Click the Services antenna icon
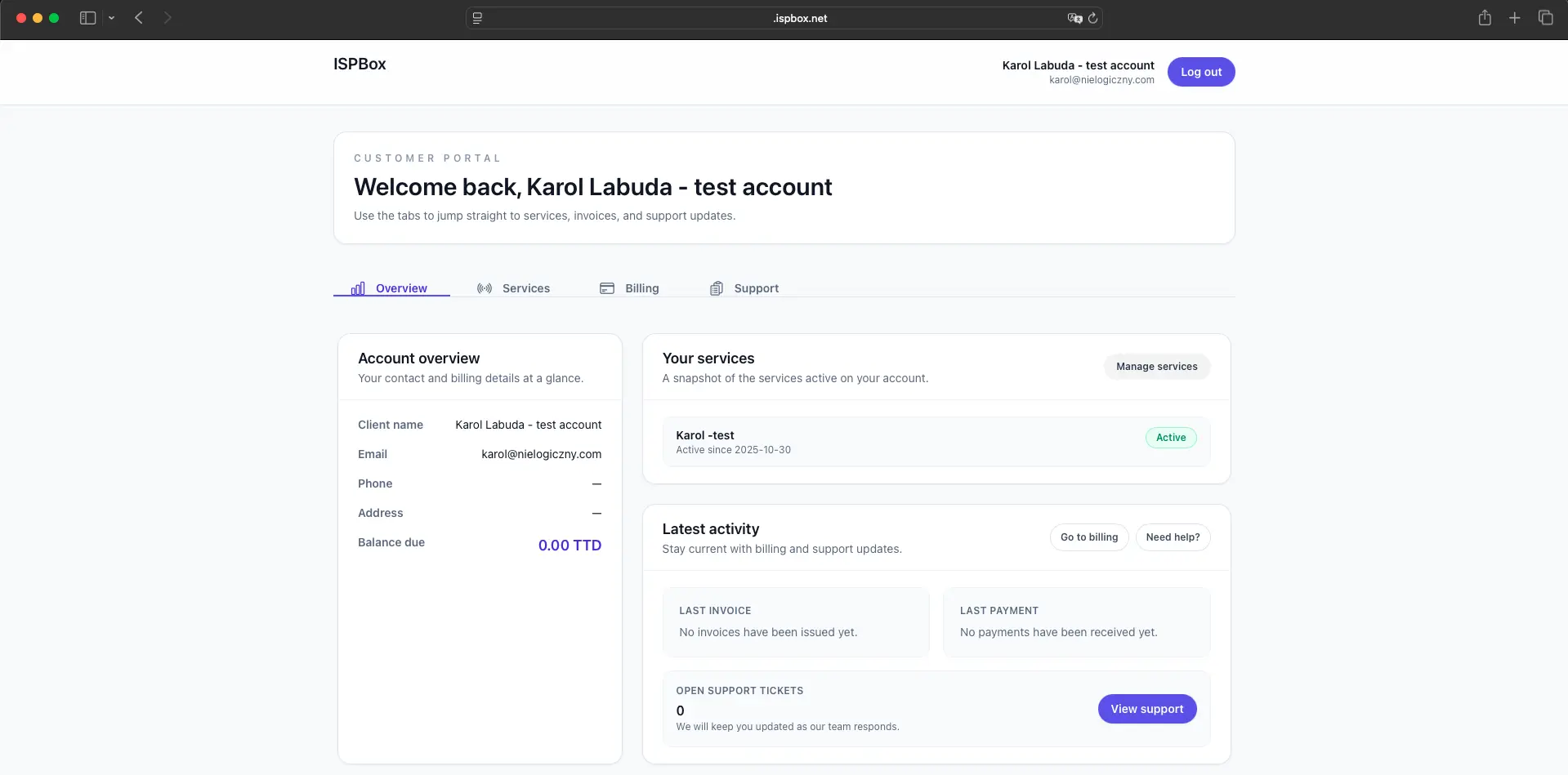Image resolution: width=1568 pixels, height=775 pixels. coord(484,287)
